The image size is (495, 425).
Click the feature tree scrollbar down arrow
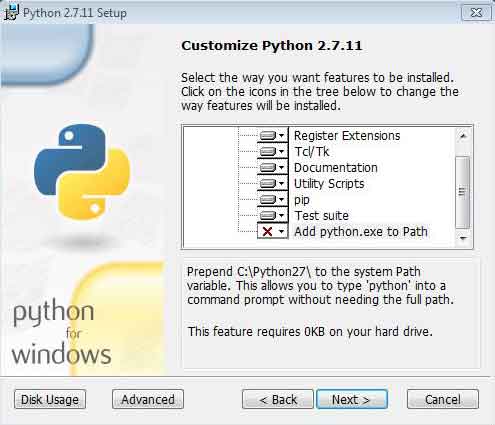[x=463, y=238]
